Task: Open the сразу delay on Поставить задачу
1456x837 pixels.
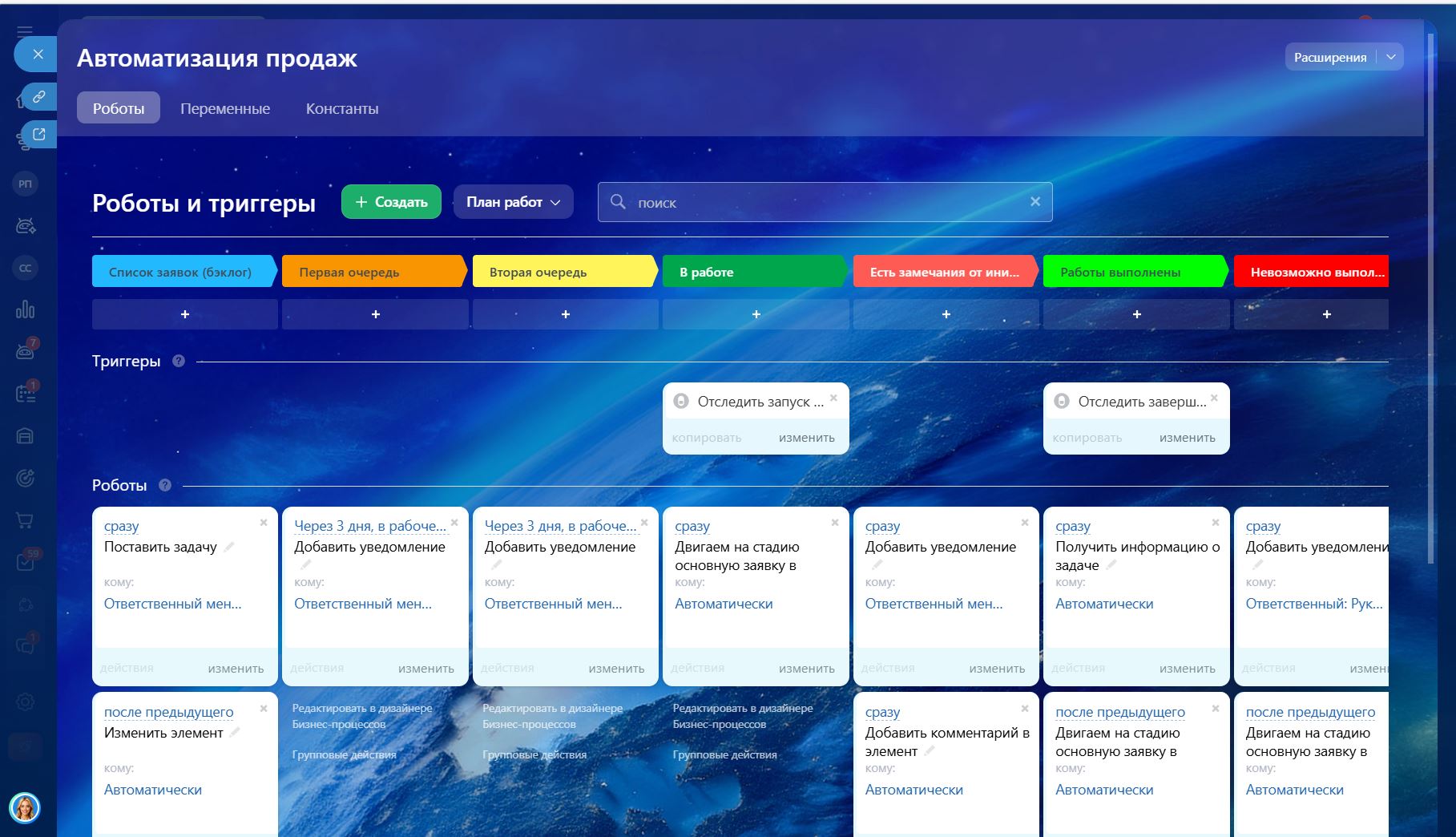Action: [122, 527]
